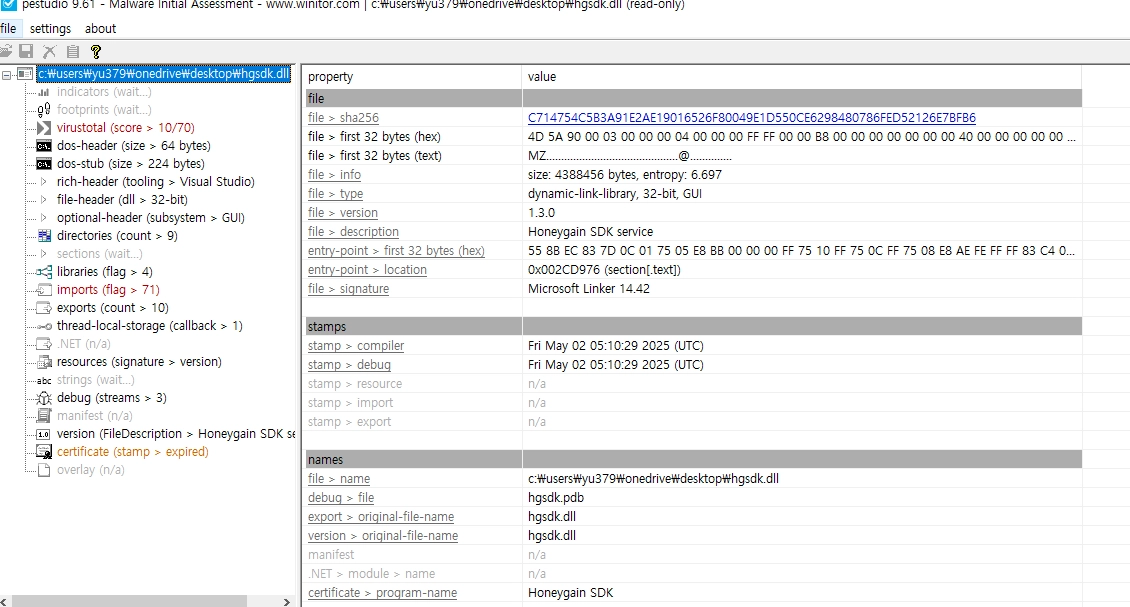Select 'directories (count > 9)' tree row
The width and height of the screenshot is (1130, 607).
(x=117, y=236)
